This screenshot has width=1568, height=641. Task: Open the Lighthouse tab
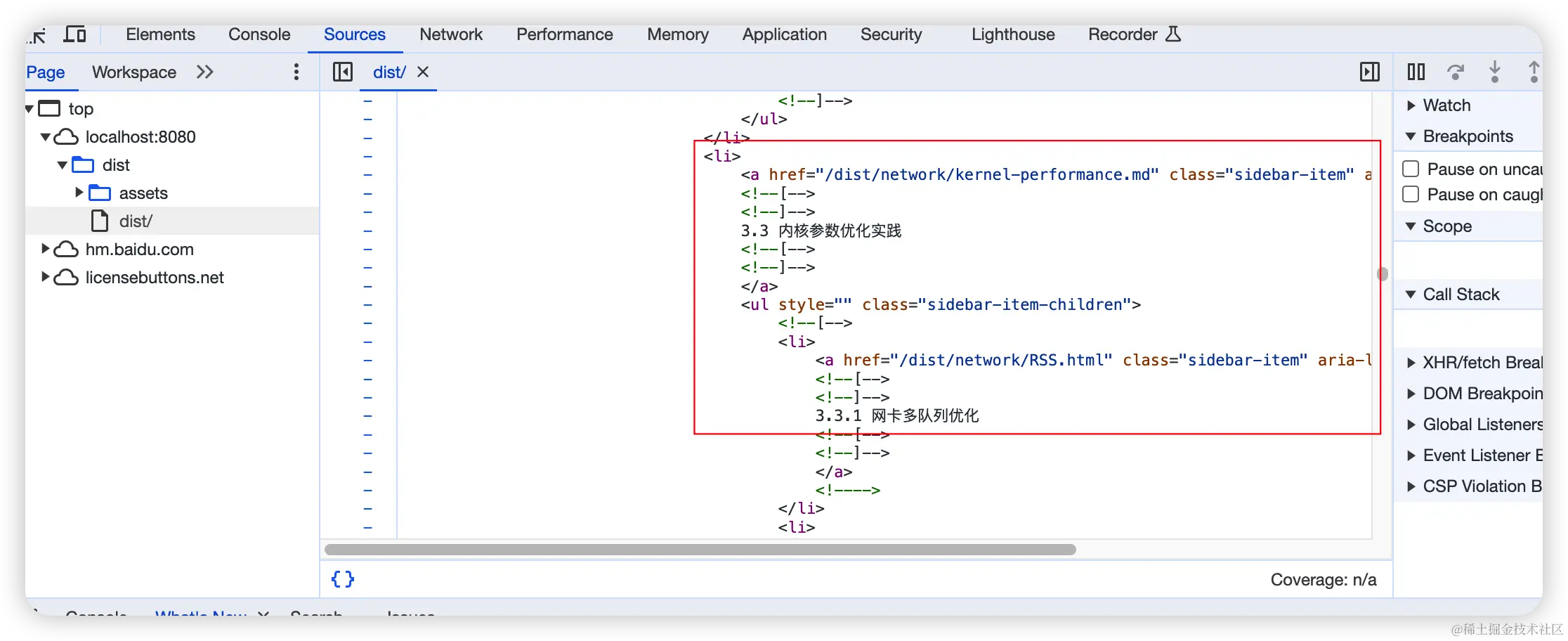[1013, 34]
